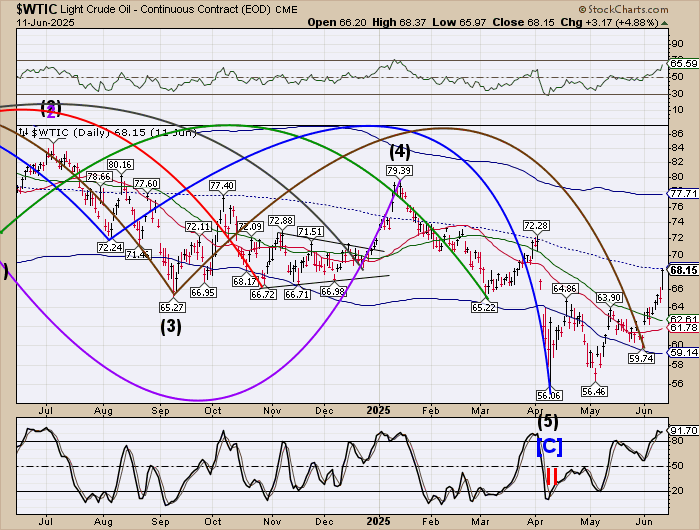
Task: Click the 68.15 last price tag on right axis
Action: pyautogui.click(x=682, y=270)
